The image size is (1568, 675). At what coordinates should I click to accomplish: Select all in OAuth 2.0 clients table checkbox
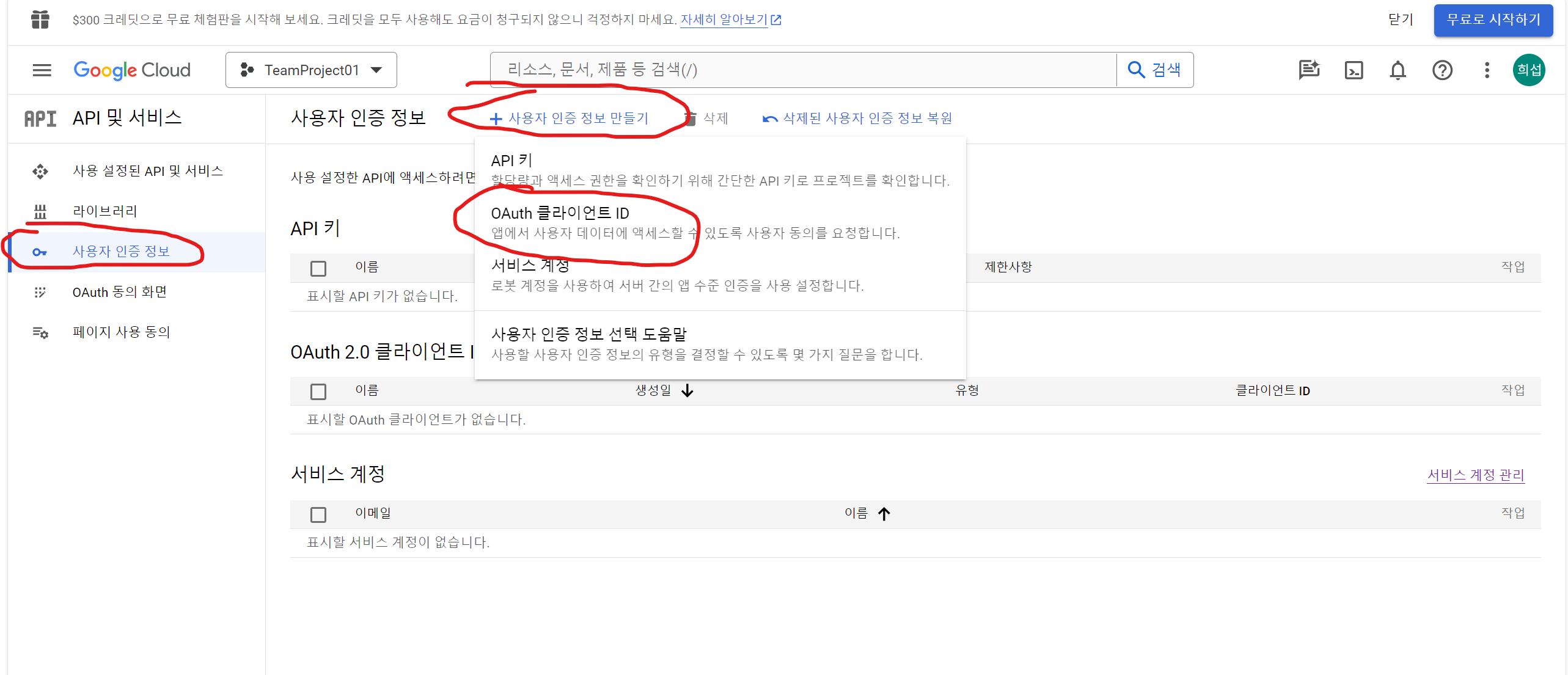[318, 391]
